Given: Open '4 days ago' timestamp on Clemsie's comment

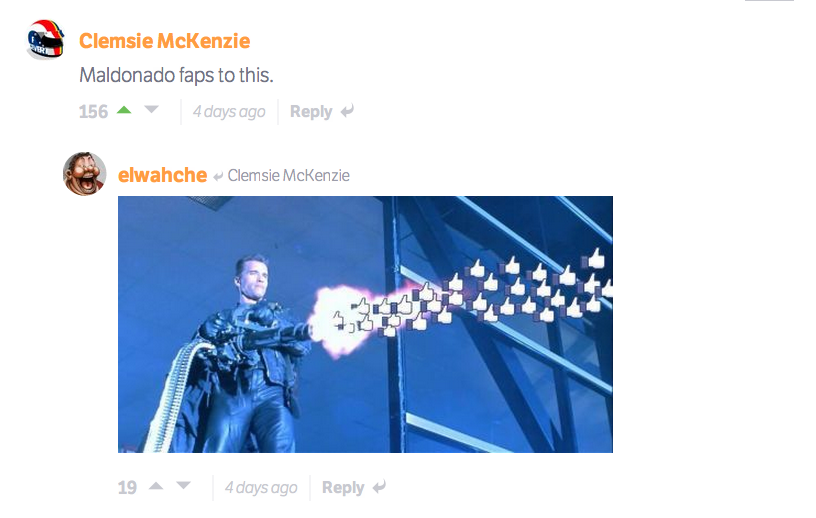Looking at the screenshot, I should [229, 111].
